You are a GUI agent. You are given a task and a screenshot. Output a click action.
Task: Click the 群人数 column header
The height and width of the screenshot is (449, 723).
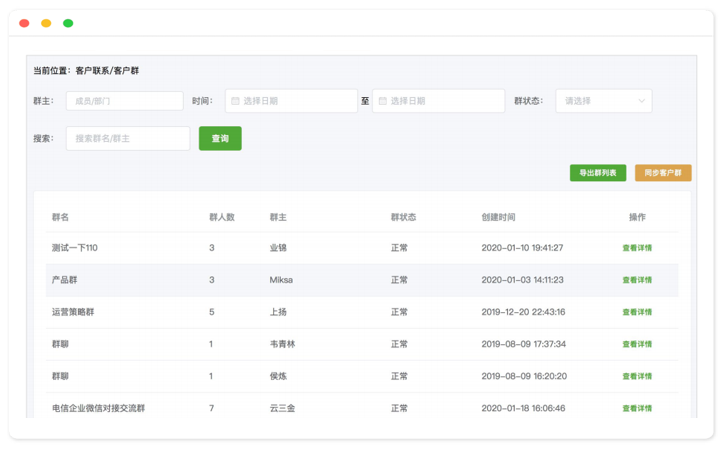click(221, 217)
